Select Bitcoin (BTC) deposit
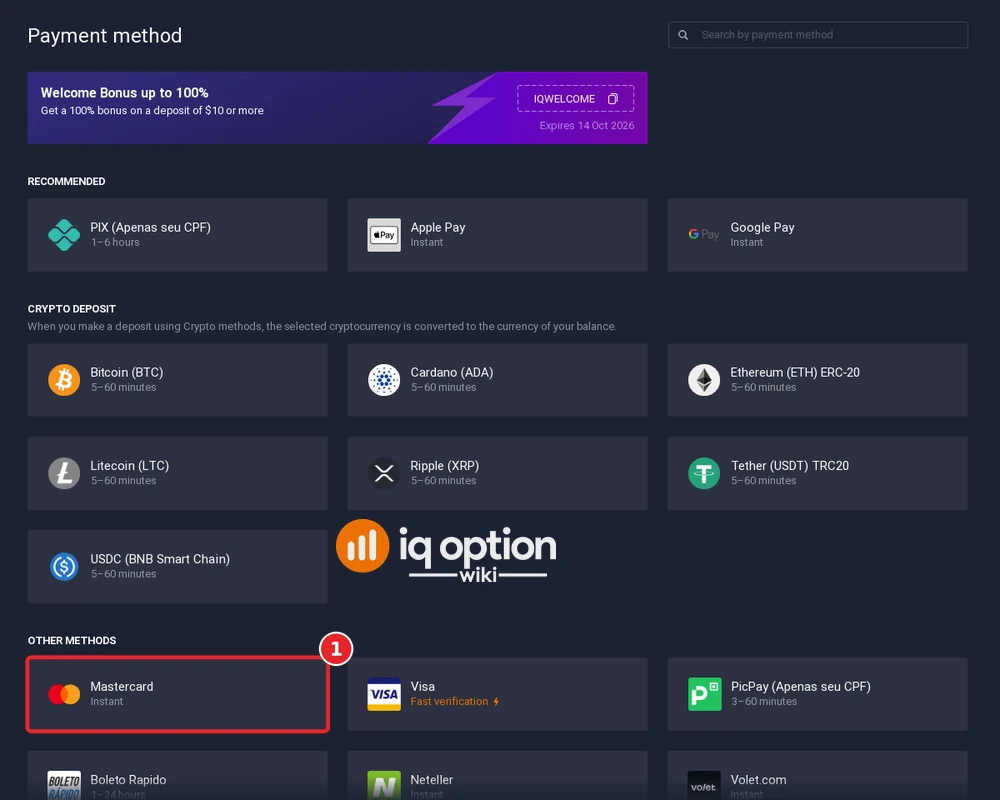The image size is (1000, 800). (177, 380)
